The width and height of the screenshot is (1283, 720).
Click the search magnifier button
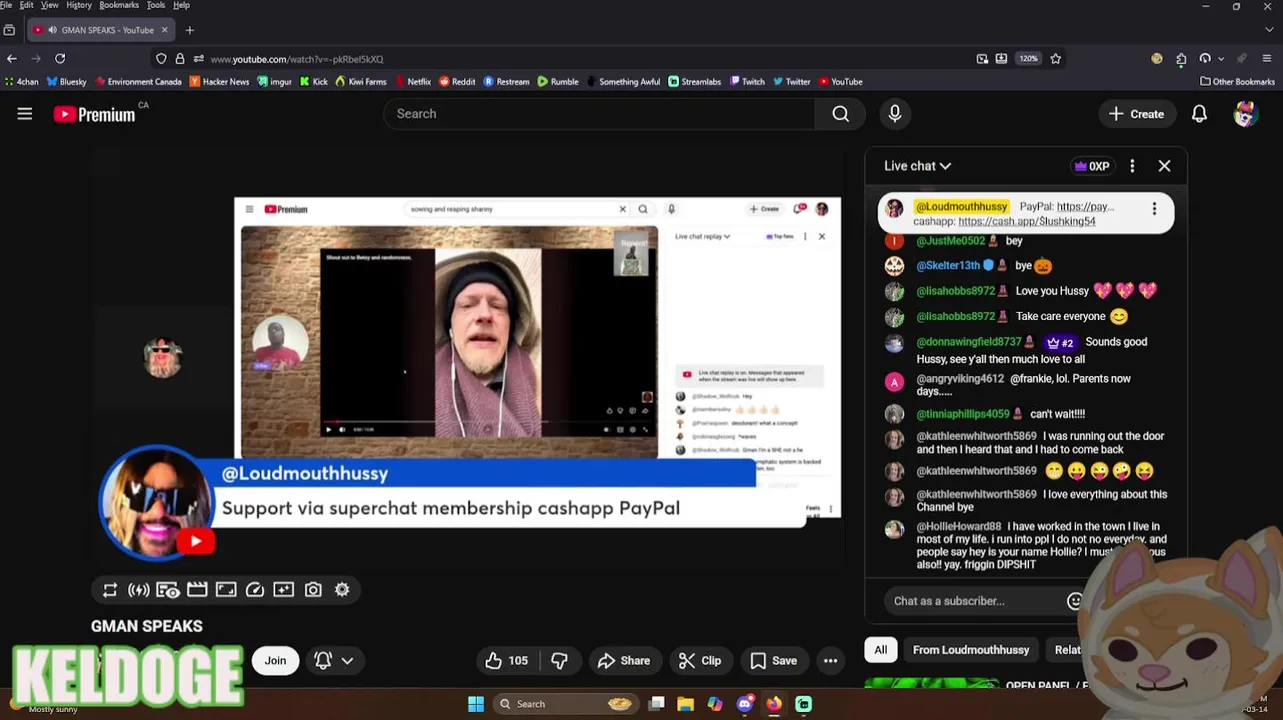point(841,114)
